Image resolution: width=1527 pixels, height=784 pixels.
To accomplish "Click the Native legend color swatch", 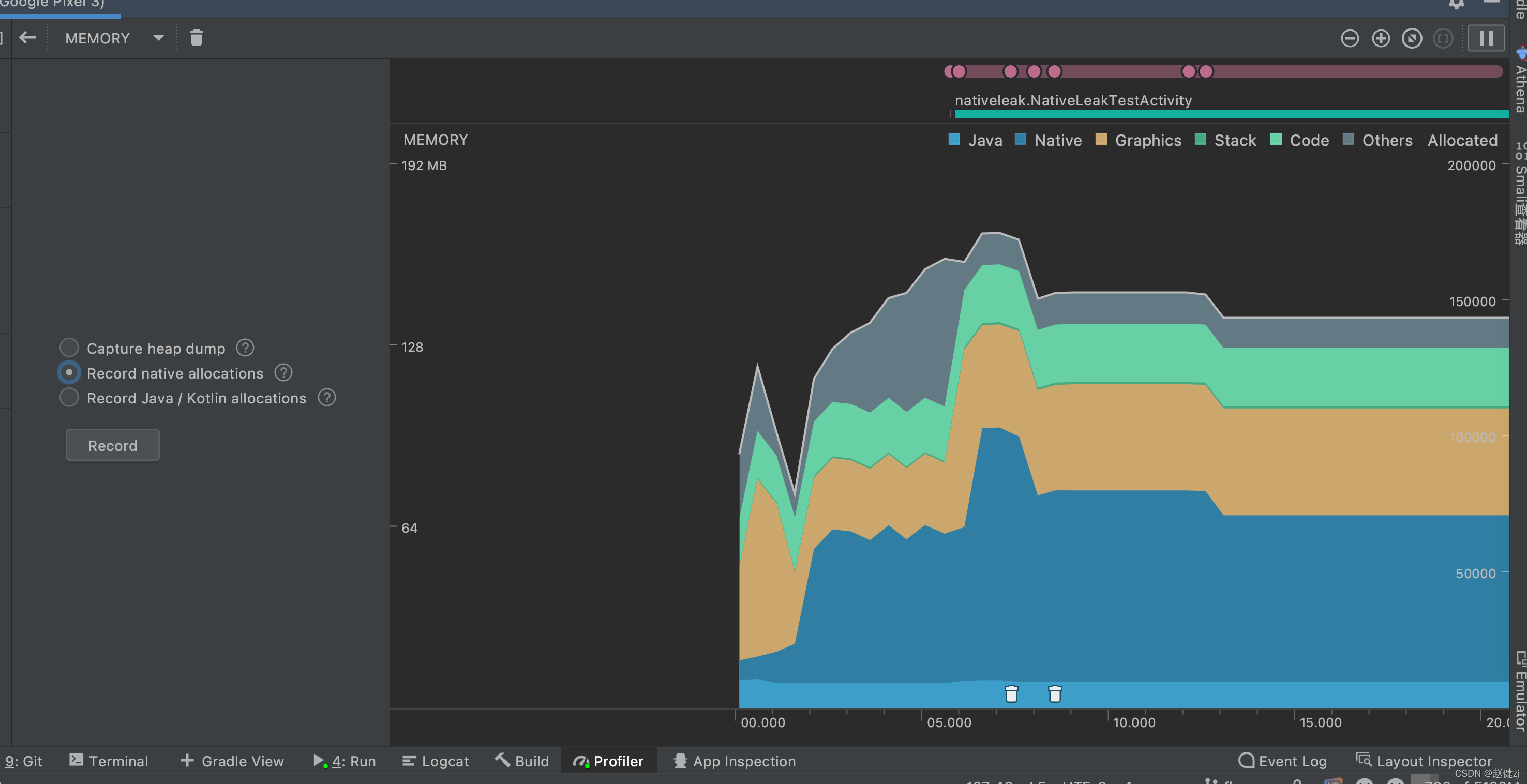I will pos(1020,140).
